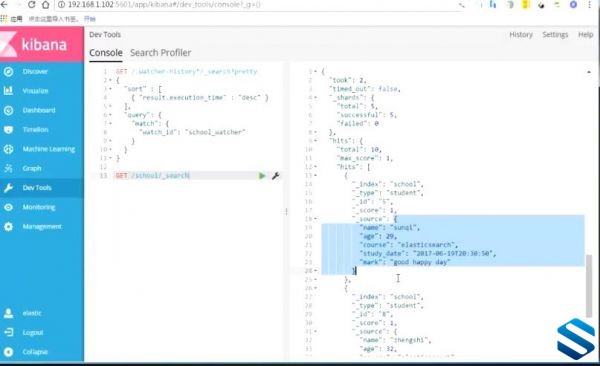Click the Kibana logo
600x366 pixels.
coord(41,44)
